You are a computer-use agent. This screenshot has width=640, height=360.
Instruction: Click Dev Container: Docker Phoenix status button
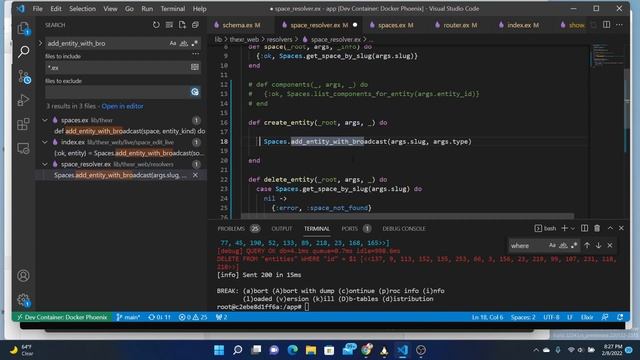coord(62,317)
